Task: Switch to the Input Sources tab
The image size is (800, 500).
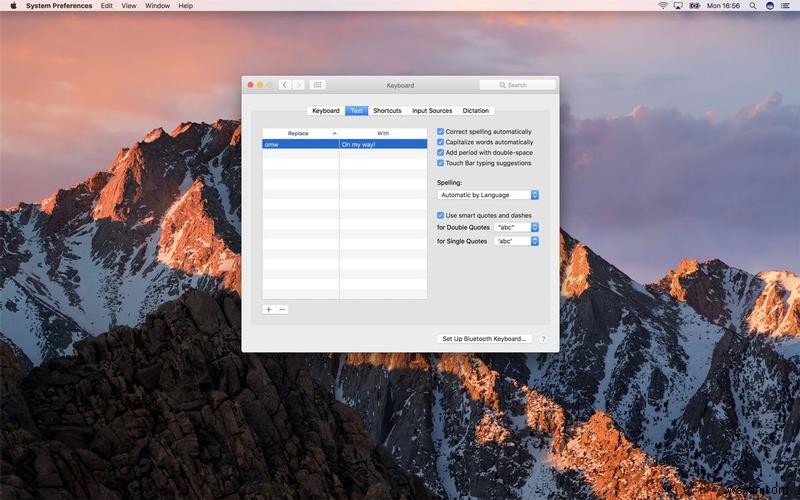Action: pyautogui.click(x=432, y=111)
